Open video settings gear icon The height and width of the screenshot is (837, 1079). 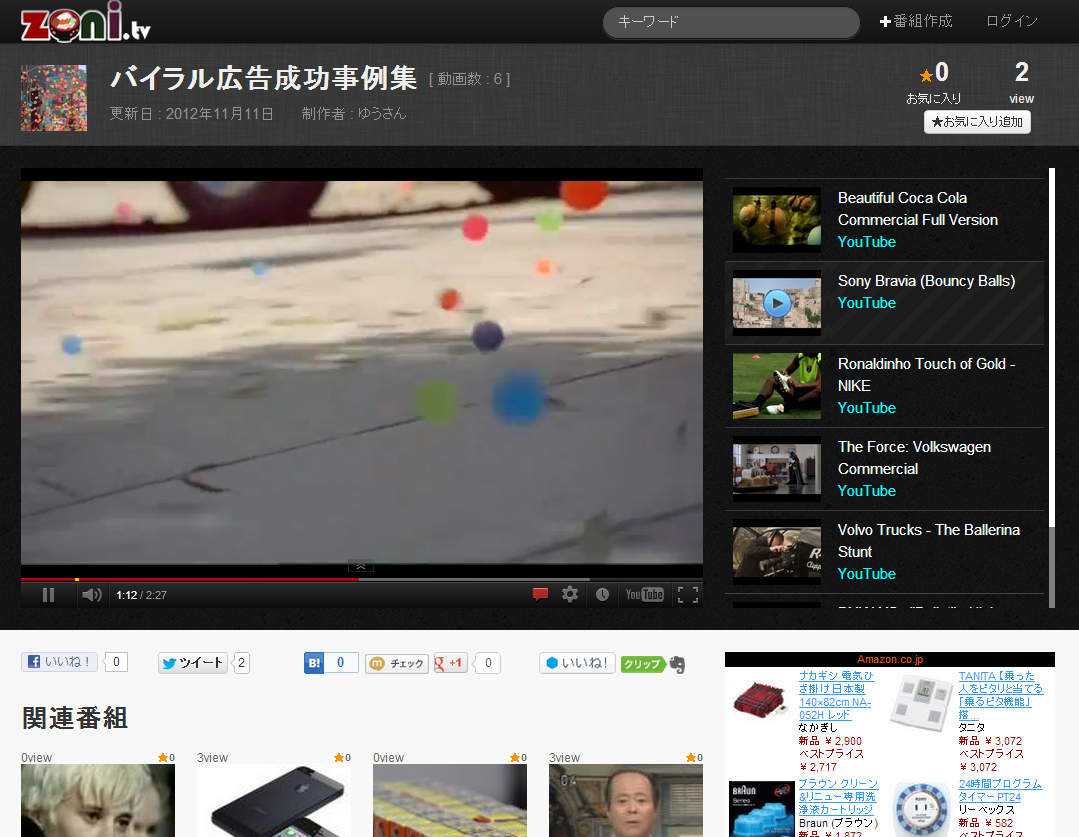coord(570,594)
